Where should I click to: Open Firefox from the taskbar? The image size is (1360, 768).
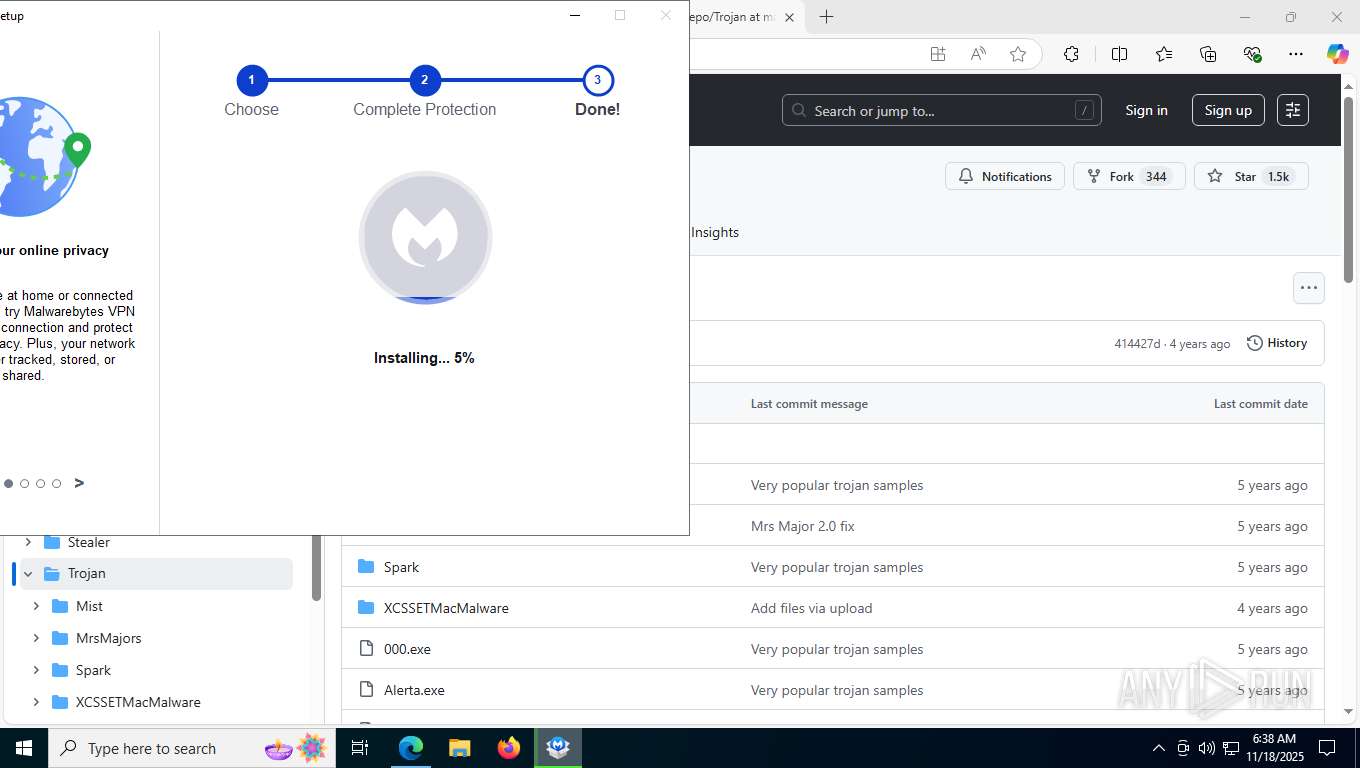tap(509, 748)
